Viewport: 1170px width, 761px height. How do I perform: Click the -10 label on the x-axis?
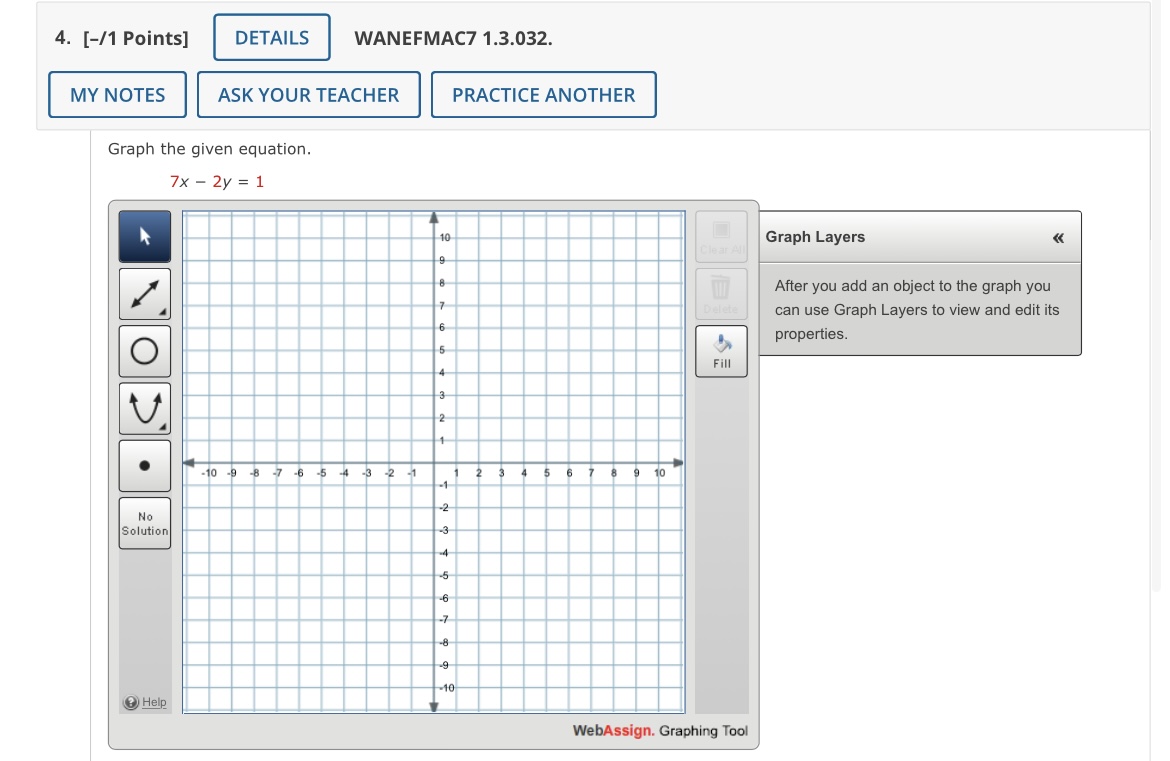(209, 473)
